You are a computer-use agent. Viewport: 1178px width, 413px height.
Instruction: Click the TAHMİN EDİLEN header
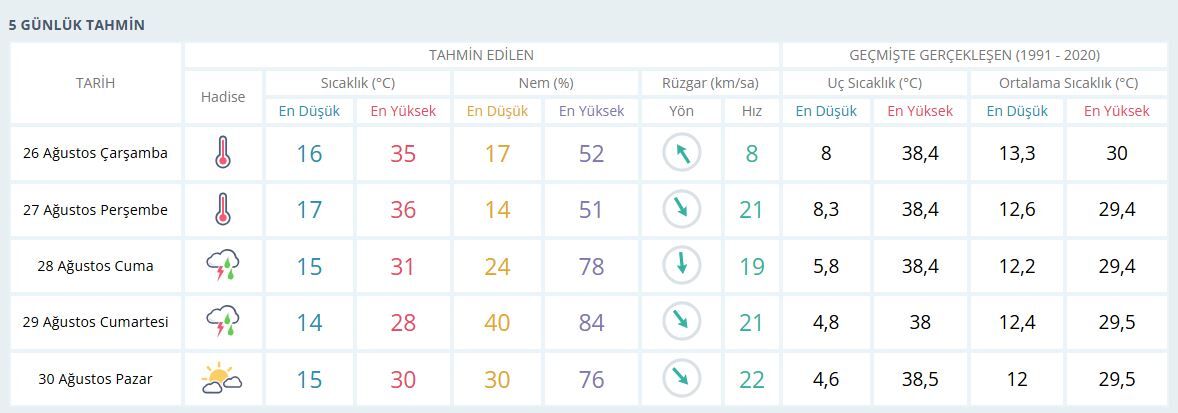482,55
